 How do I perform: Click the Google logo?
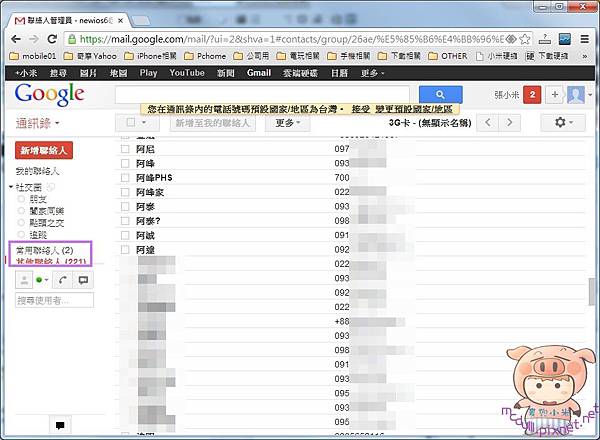click(x=49, y=95)
